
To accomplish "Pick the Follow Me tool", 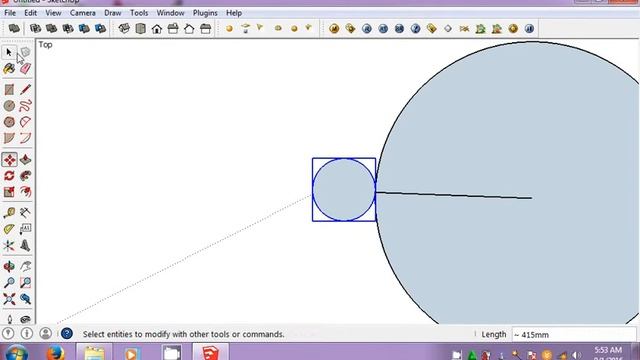I will click(25, 176).
